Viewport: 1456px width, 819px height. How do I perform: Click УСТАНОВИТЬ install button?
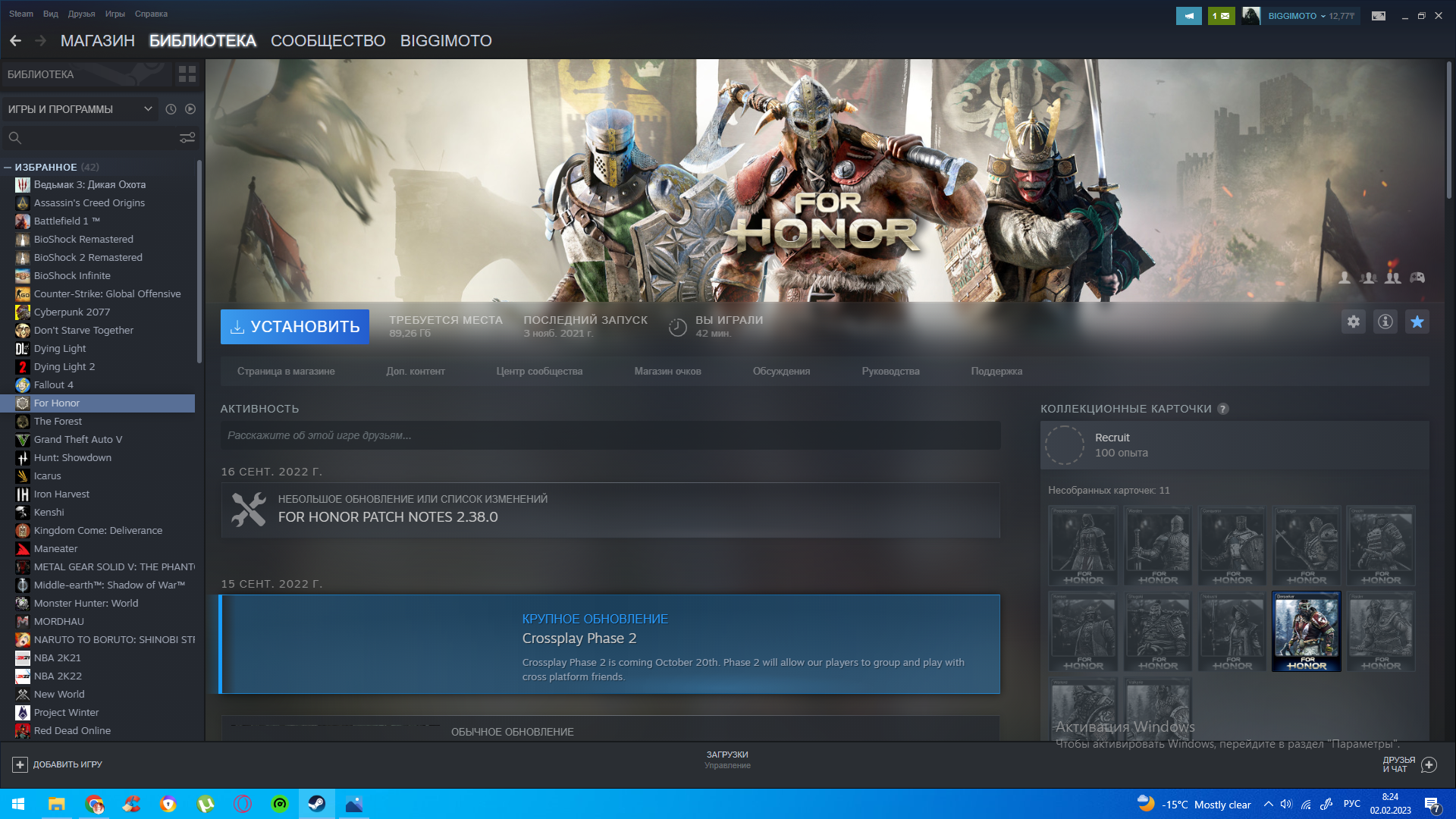coord(295,327)
